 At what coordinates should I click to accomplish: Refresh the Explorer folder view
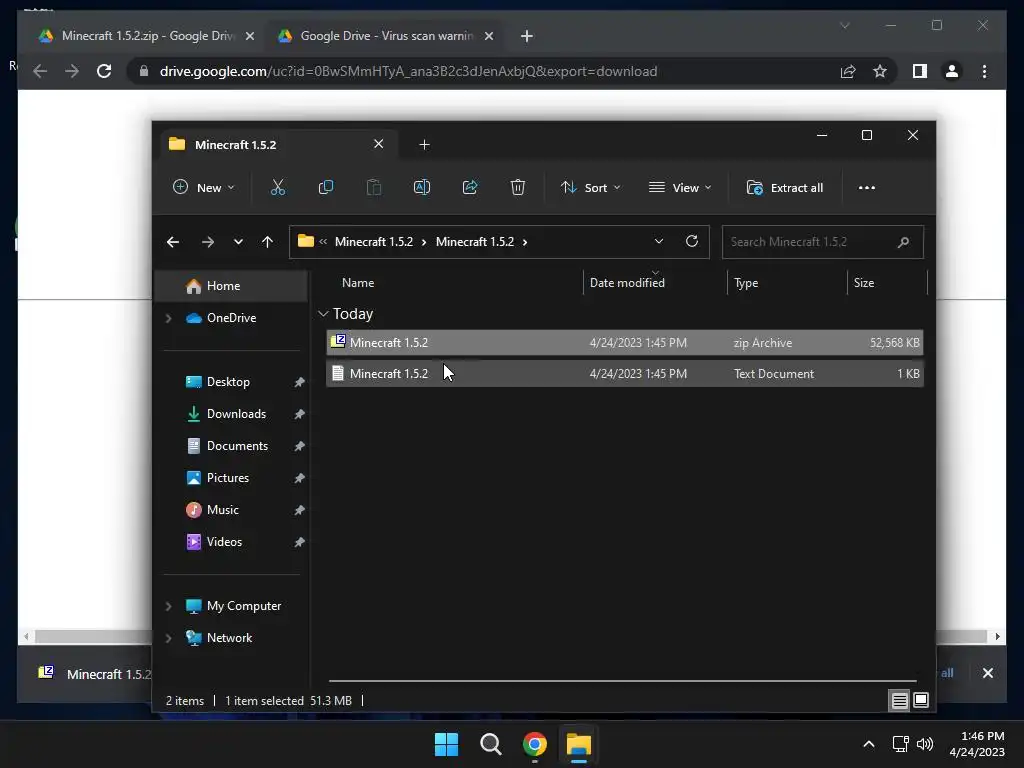692,241
